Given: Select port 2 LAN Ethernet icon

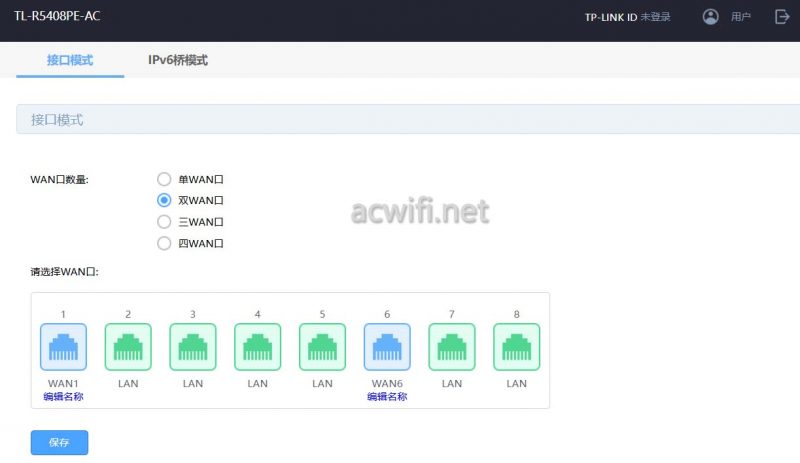Looking at the screenshot, I should point(128,347).
